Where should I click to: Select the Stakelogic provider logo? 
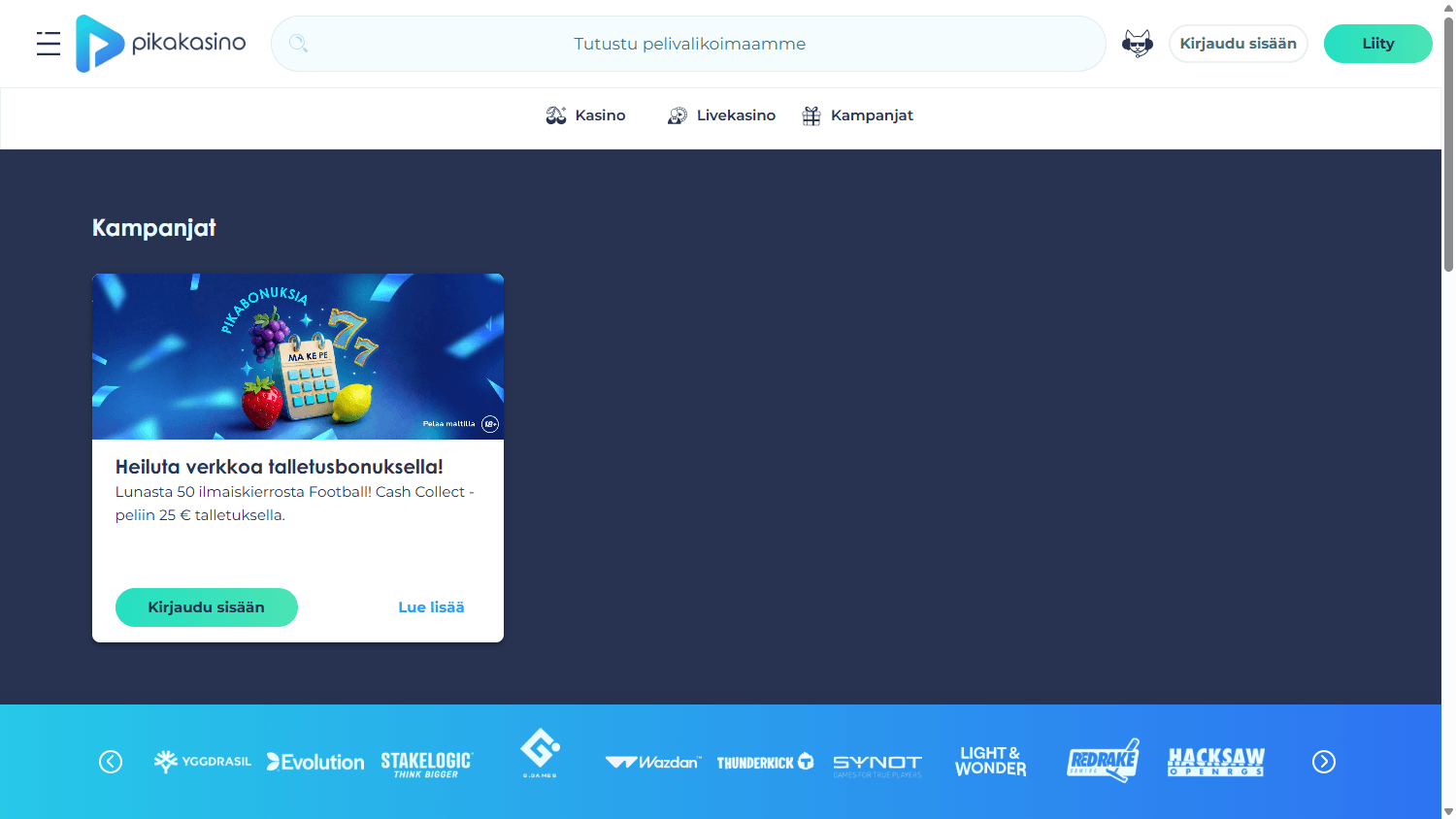426,764
